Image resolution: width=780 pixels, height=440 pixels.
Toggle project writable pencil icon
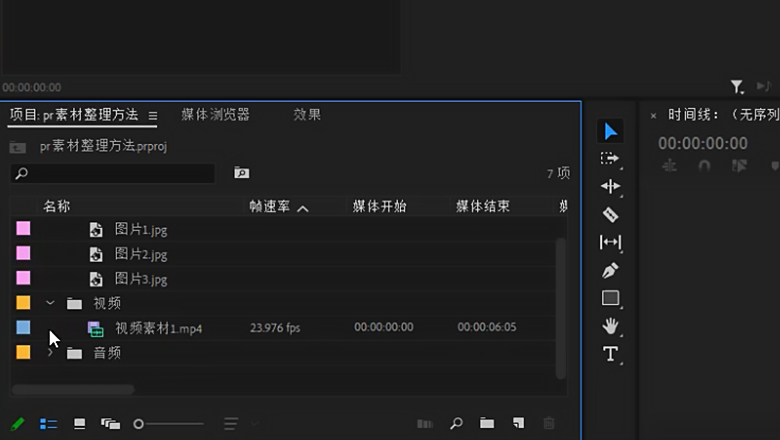coord(17,424)
